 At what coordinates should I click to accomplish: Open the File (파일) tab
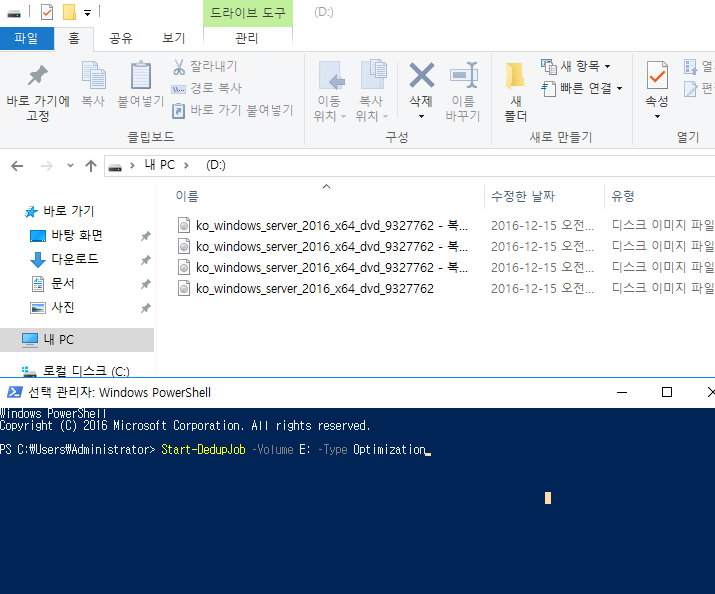[26, 38]
